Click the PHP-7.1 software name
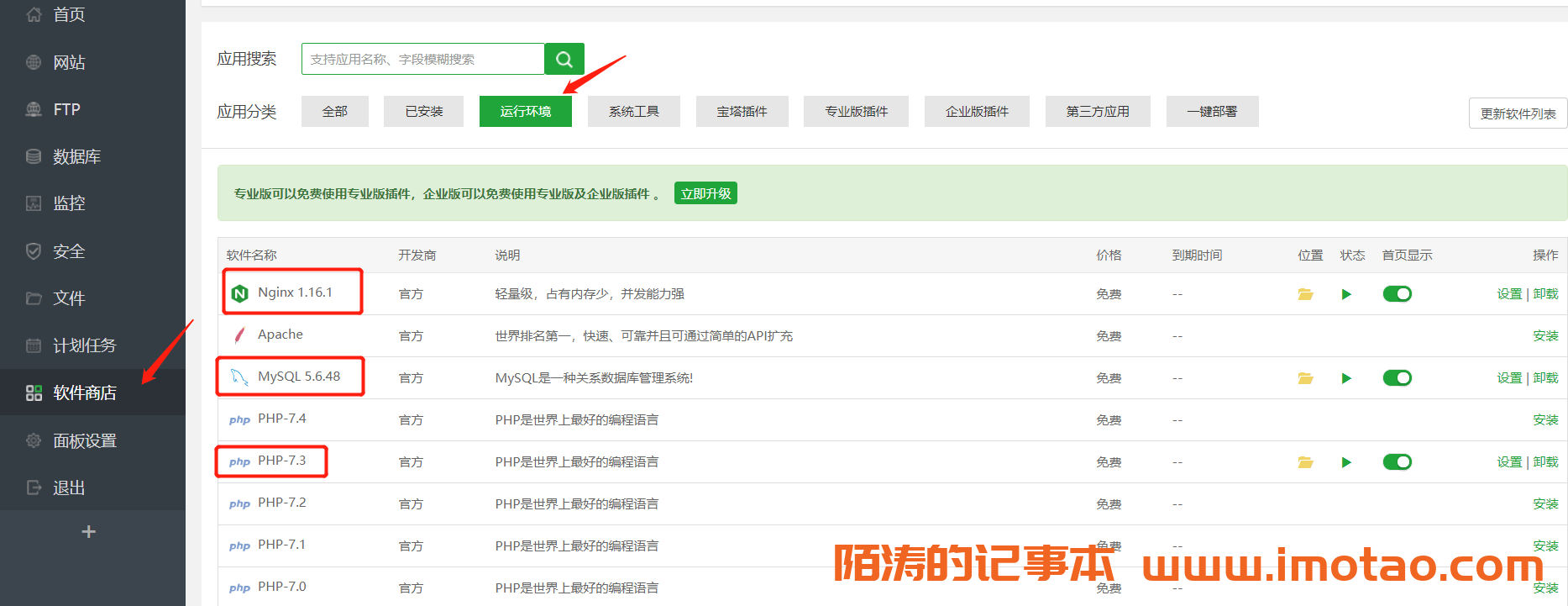 [282, 545]
